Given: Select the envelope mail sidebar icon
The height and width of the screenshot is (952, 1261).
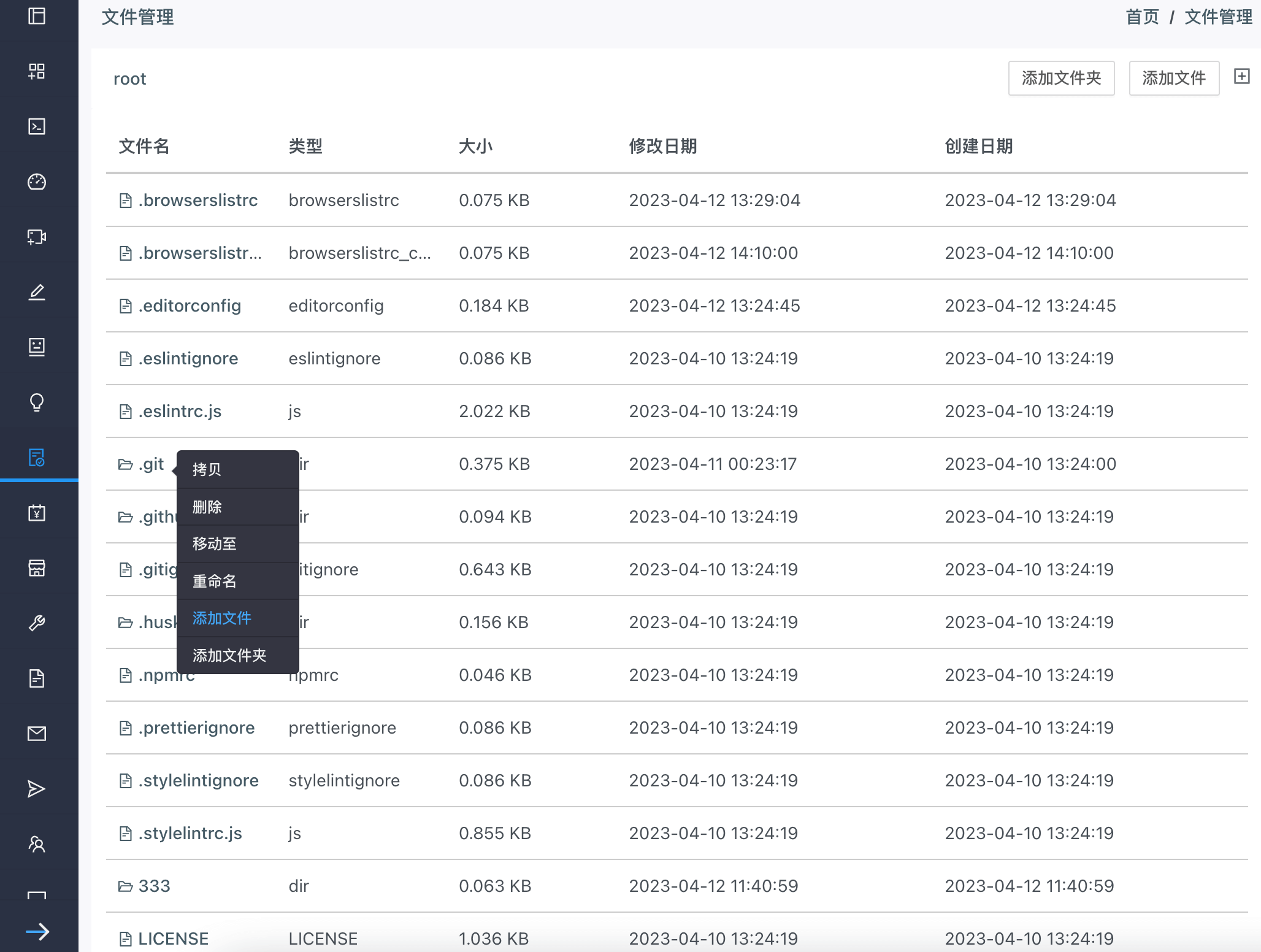Looking at the screenshot, I should (x=37, y=734).
